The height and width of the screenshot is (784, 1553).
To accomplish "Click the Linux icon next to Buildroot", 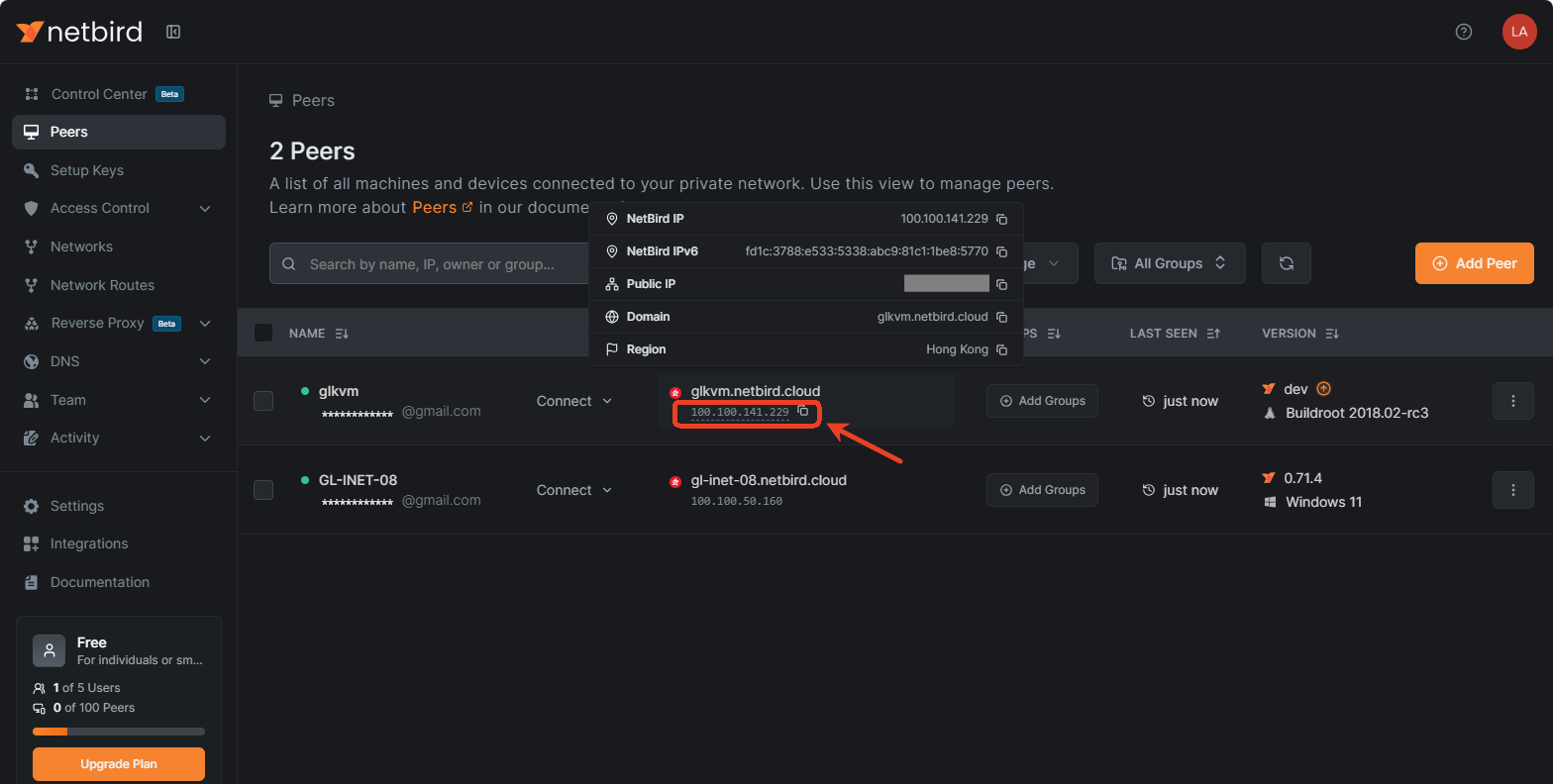I will 1270,413.
